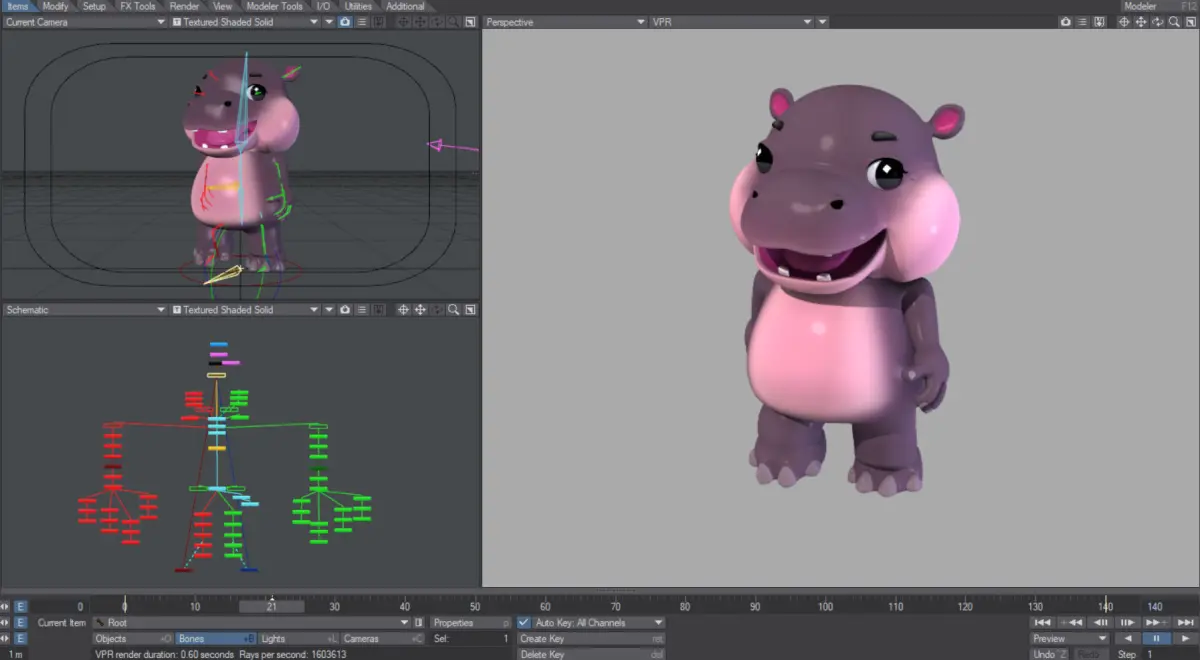
Task: Open the Current Camera view dropdown
Action: (x=84, y=22)
